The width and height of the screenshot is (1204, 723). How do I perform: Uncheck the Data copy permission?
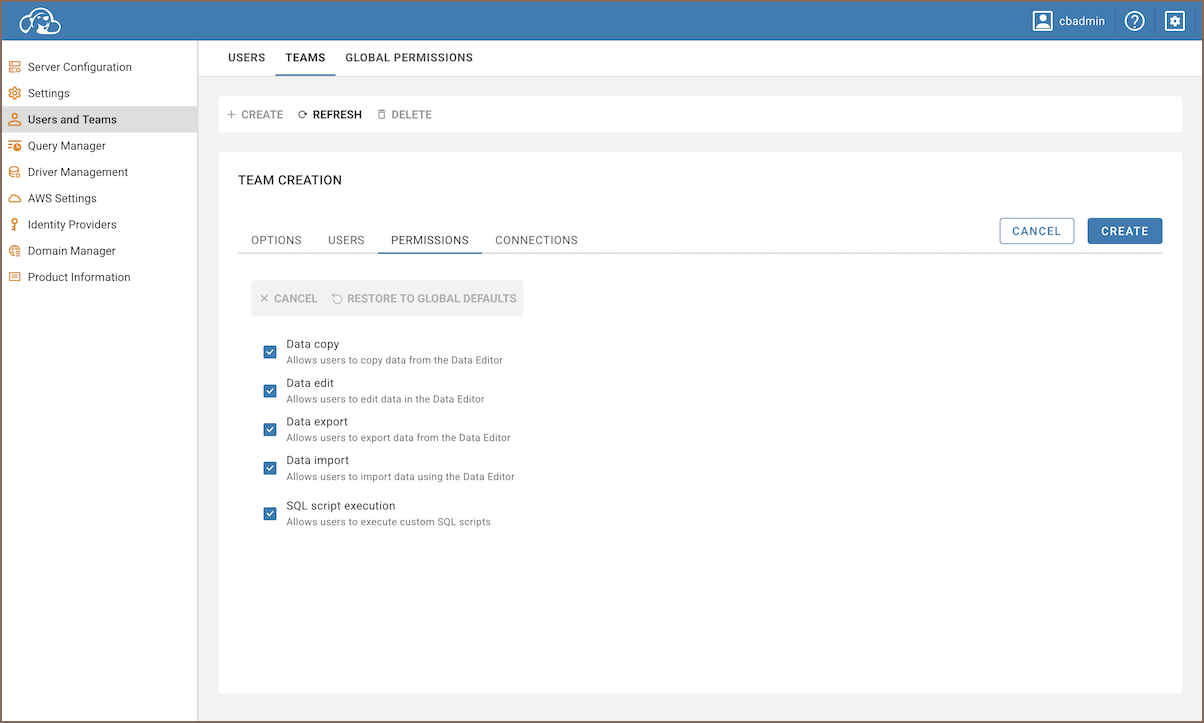click(270, 352)
